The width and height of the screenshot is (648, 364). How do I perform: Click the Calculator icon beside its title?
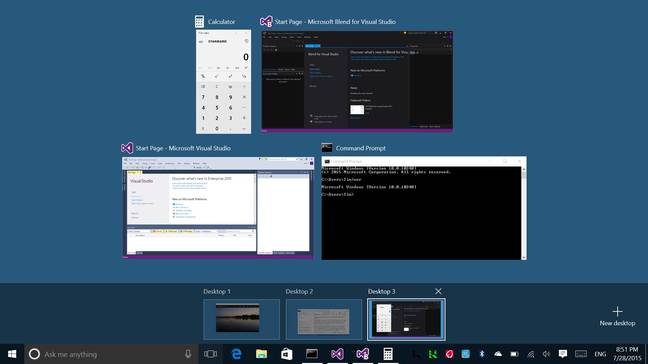click(x=199, y=21)
